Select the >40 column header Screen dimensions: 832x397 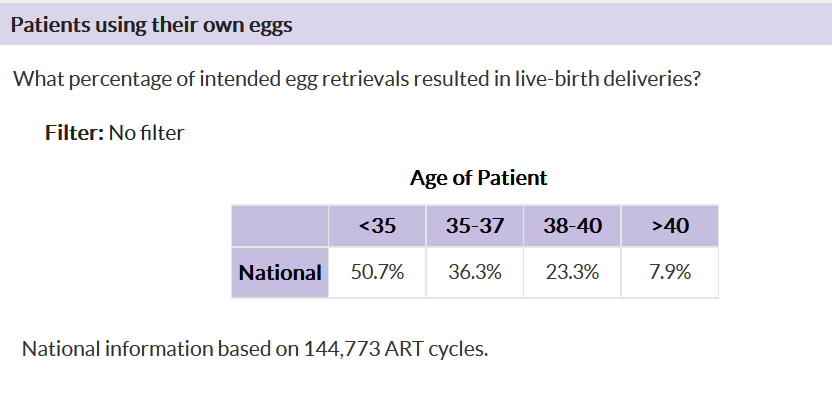pyautogui.click(x=670, y=226)
